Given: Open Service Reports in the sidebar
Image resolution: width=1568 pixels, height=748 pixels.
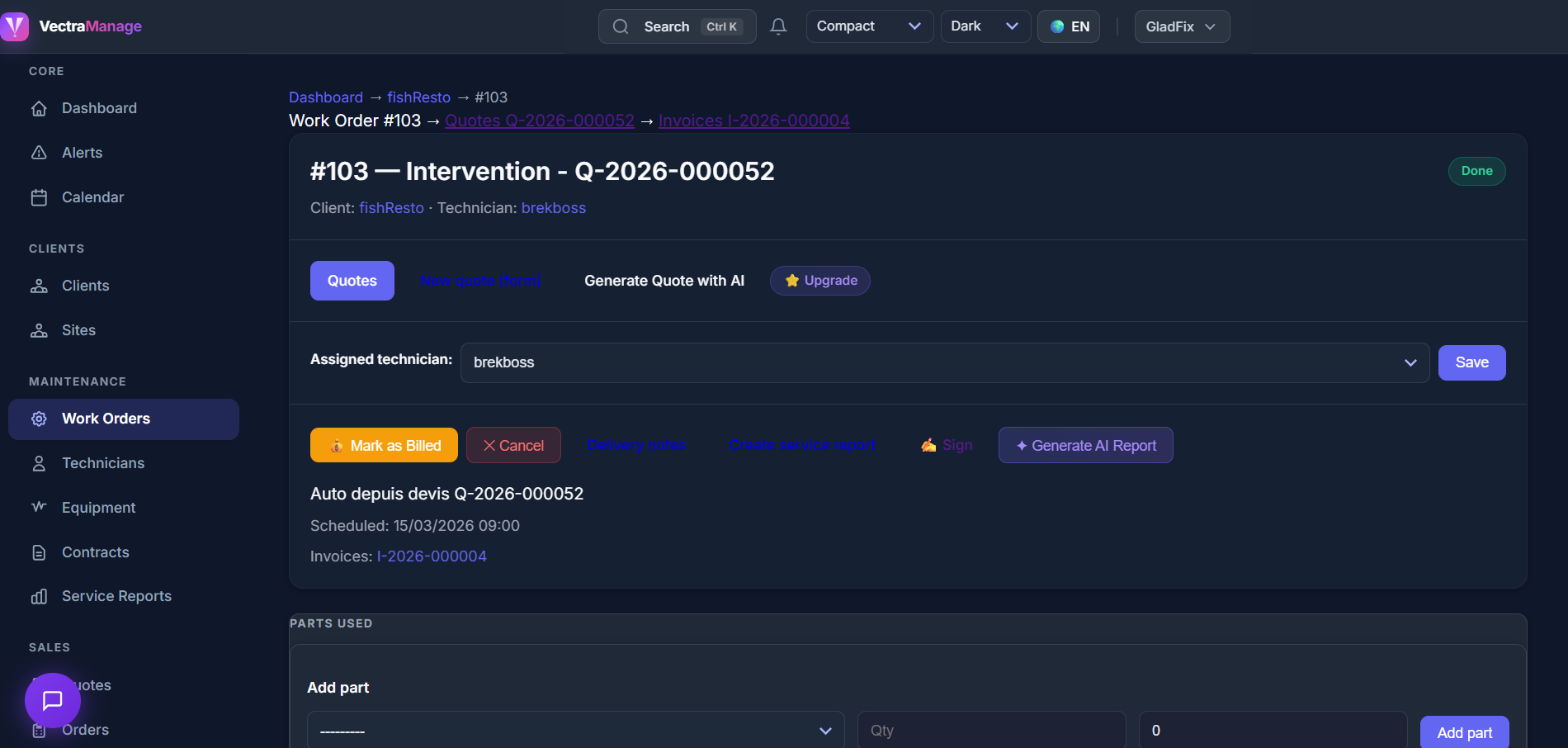Looking at the screenshot, I should (124, 596).
